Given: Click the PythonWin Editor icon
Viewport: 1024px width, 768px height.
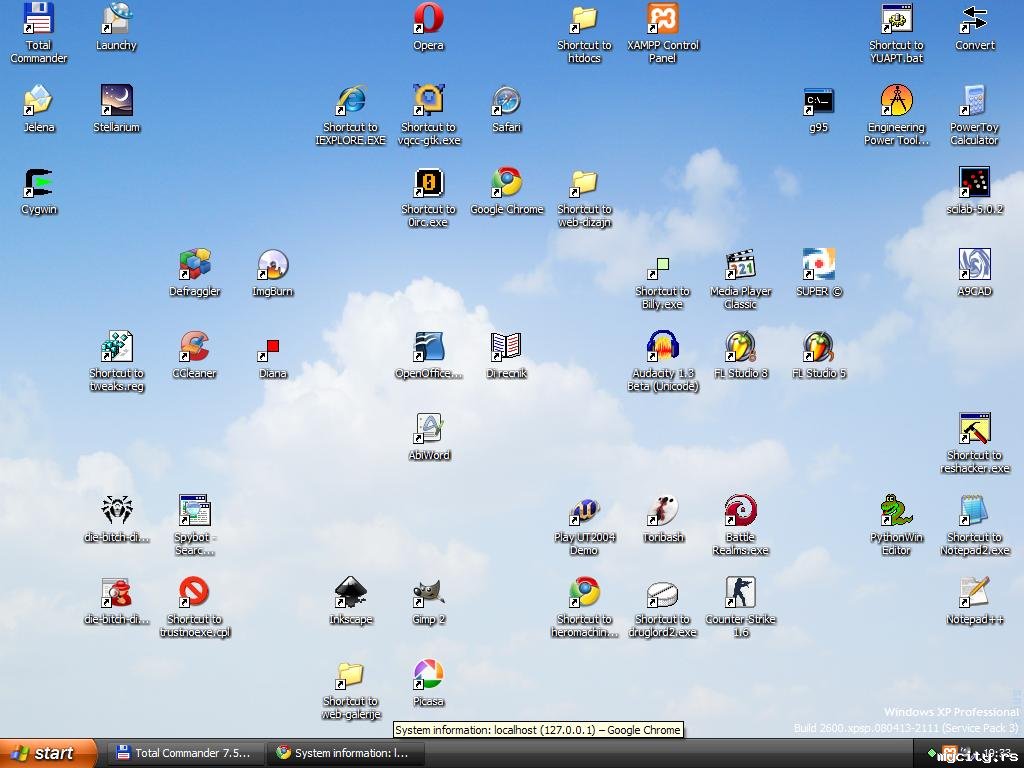Looking at the screenshot, I should click(x=896, y=511).
